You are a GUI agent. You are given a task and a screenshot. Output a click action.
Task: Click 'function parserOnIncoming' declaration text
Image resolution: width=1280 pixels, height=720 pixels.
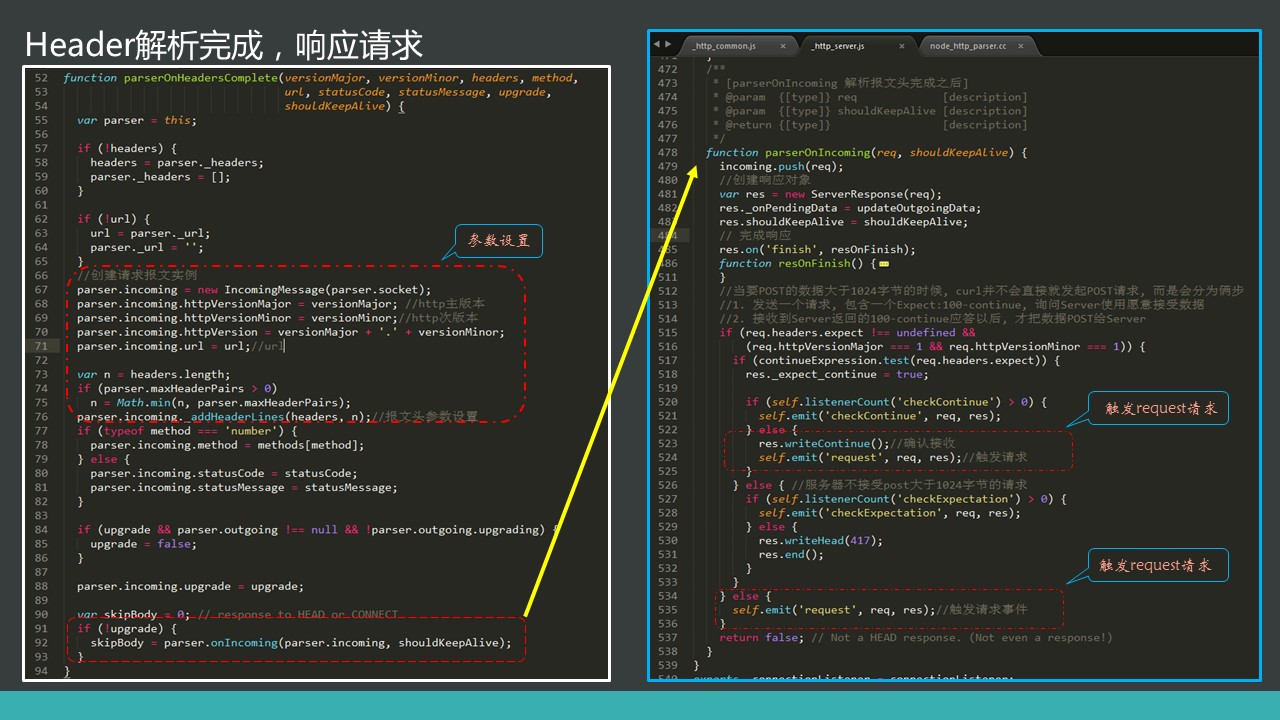787,153
